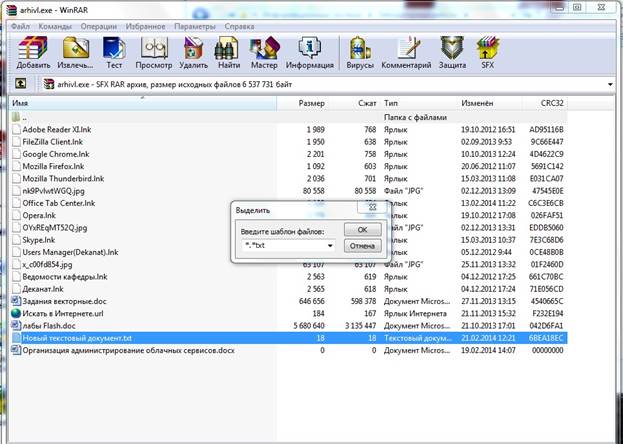Sort by the CRC32 column header

[545, 103]
